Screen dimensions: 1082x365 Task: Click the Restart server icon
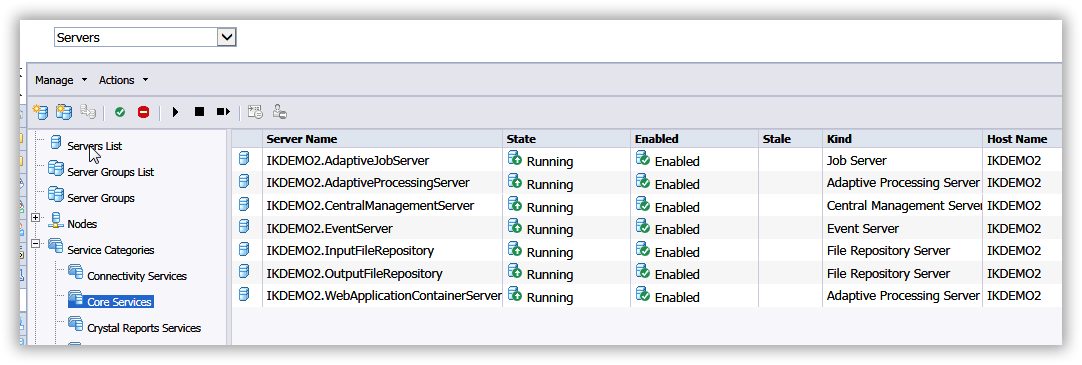223,111
